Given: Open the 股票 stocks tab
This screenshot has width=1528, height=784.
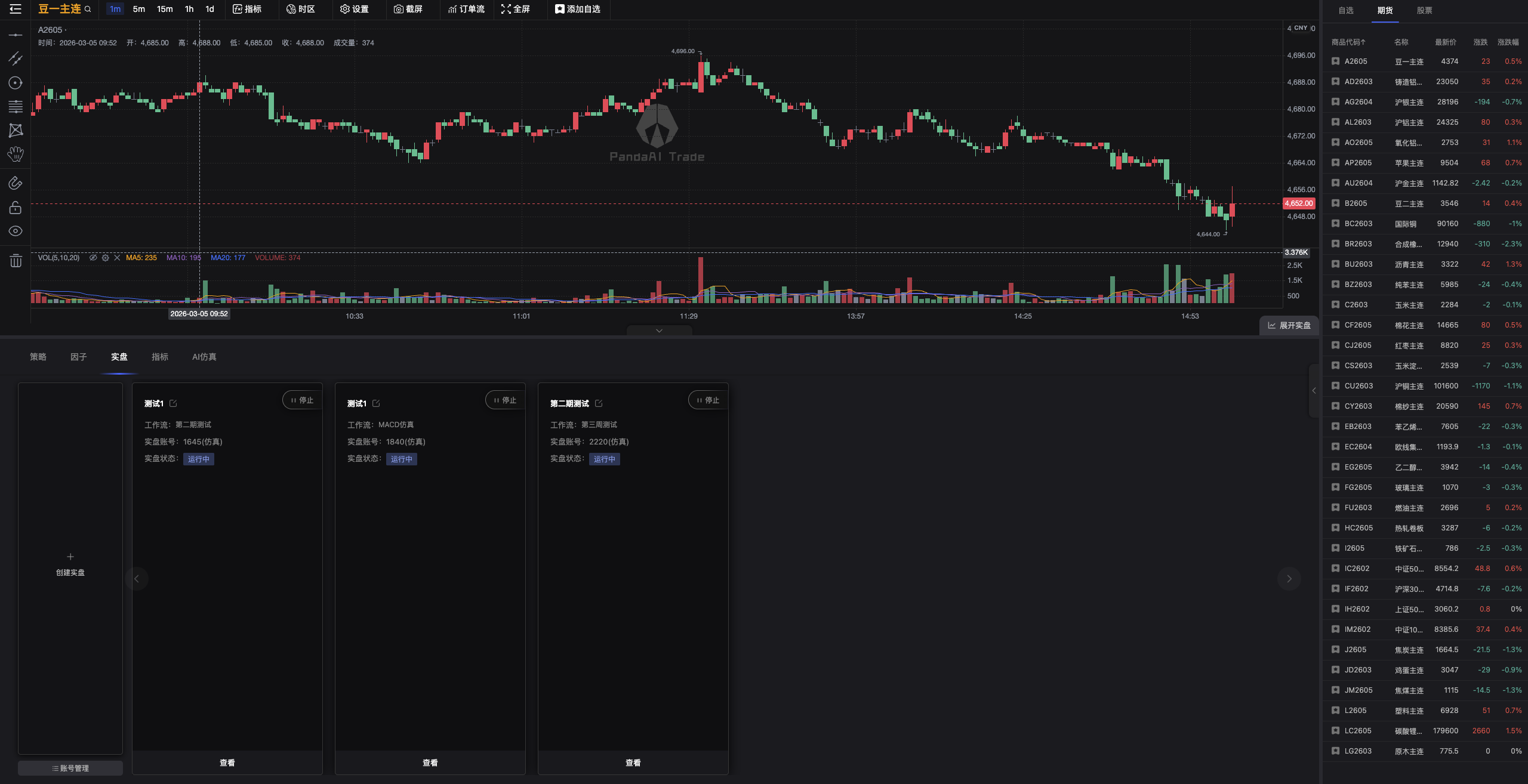Looking at the screenshot, I should 1425,10.
